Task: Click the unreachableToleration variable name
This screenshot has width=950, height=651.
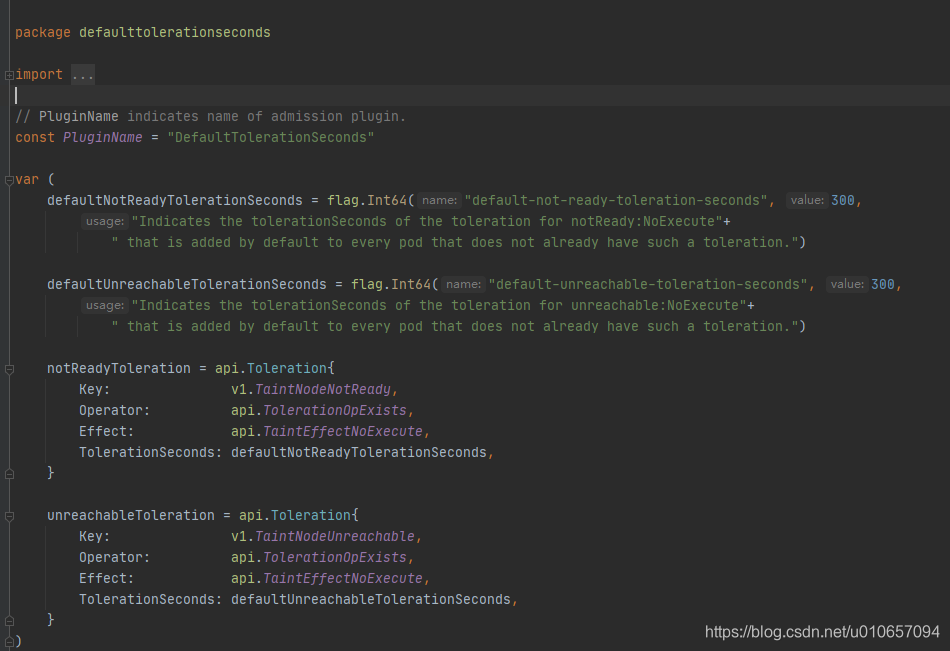Action: click(x=131, y=515)
